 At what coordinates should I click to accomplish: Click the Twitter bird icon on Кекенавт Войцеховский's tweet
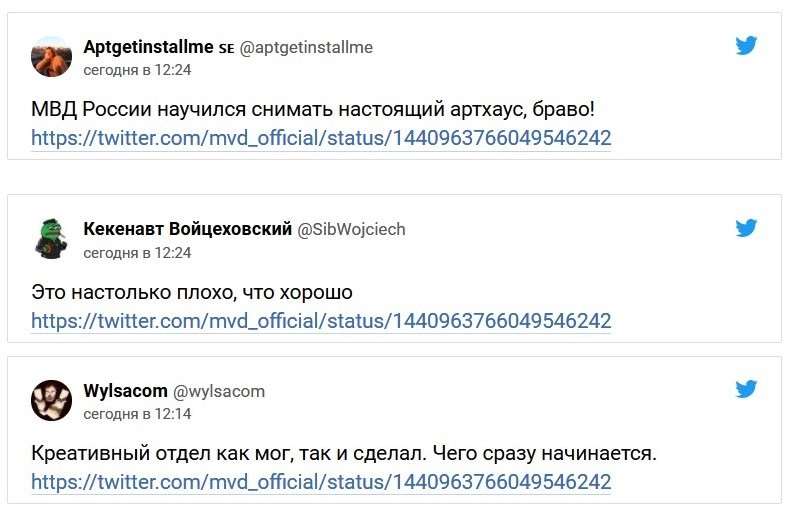pos(746,228)
